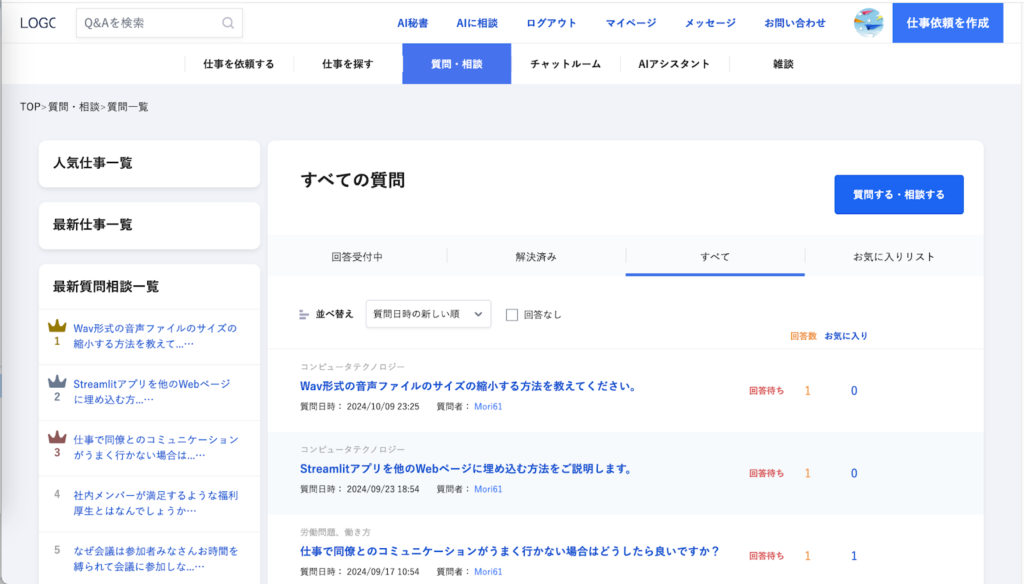Open the AI秘書 header link
This screenshot has width=1024, height=584.
click(x=412, y=23)
